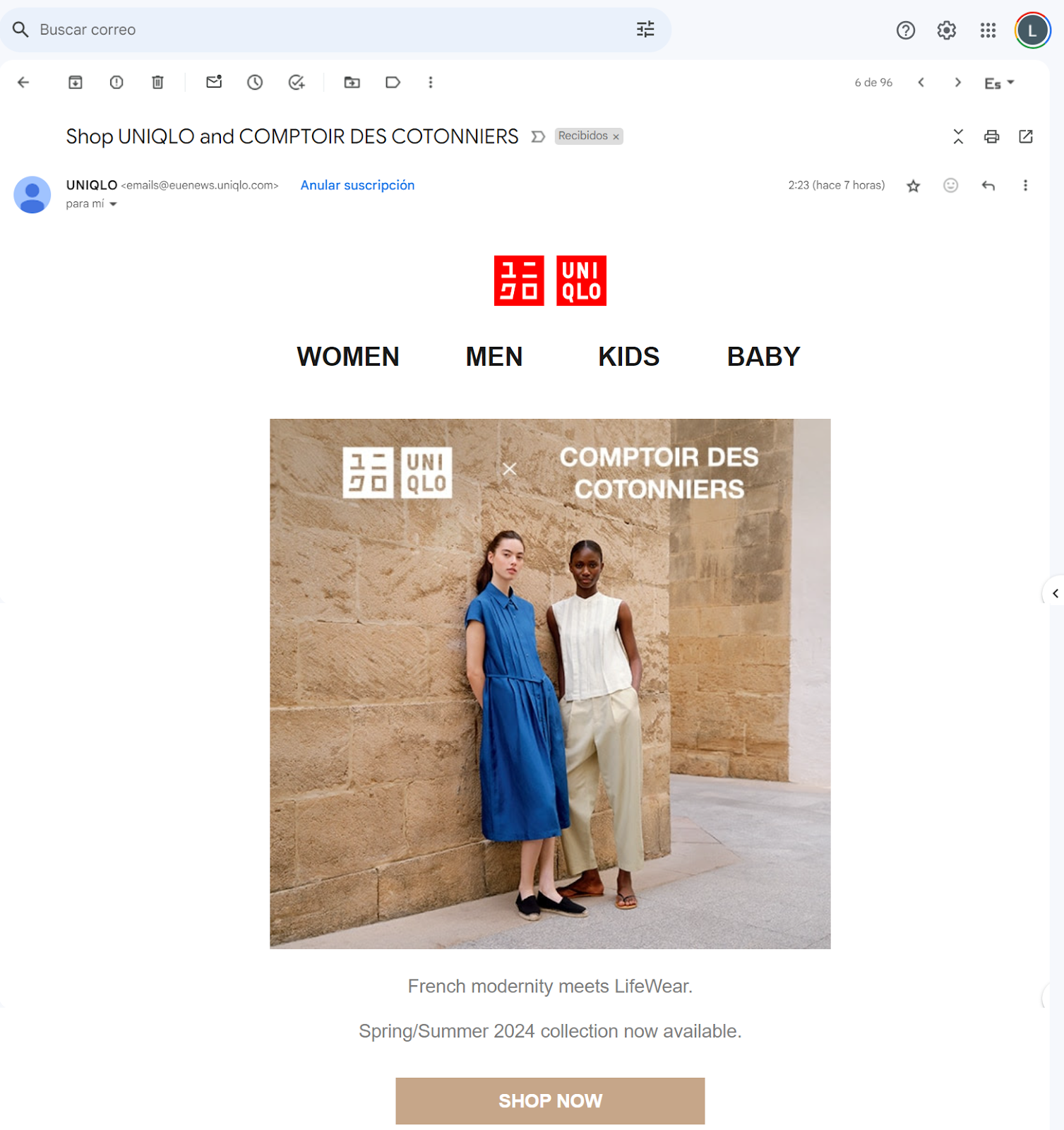Open the BABY category
This screenshot has width=1064, height=1130.
click(764, 357)
